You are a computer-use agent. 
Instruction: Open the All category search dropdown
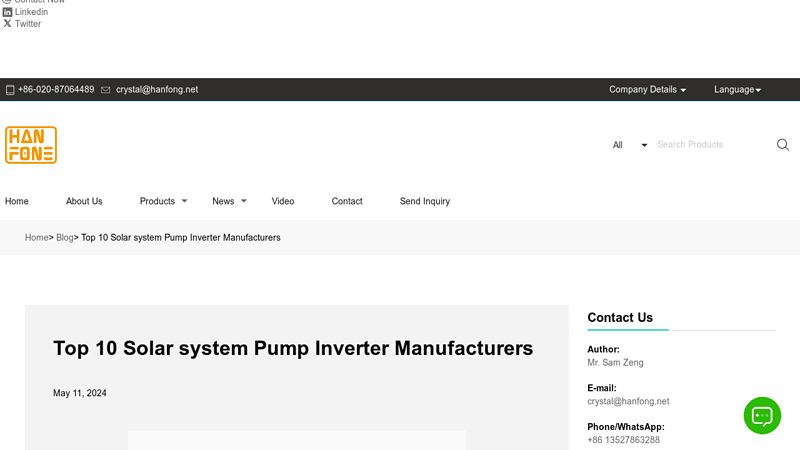(x=630, y=145)
